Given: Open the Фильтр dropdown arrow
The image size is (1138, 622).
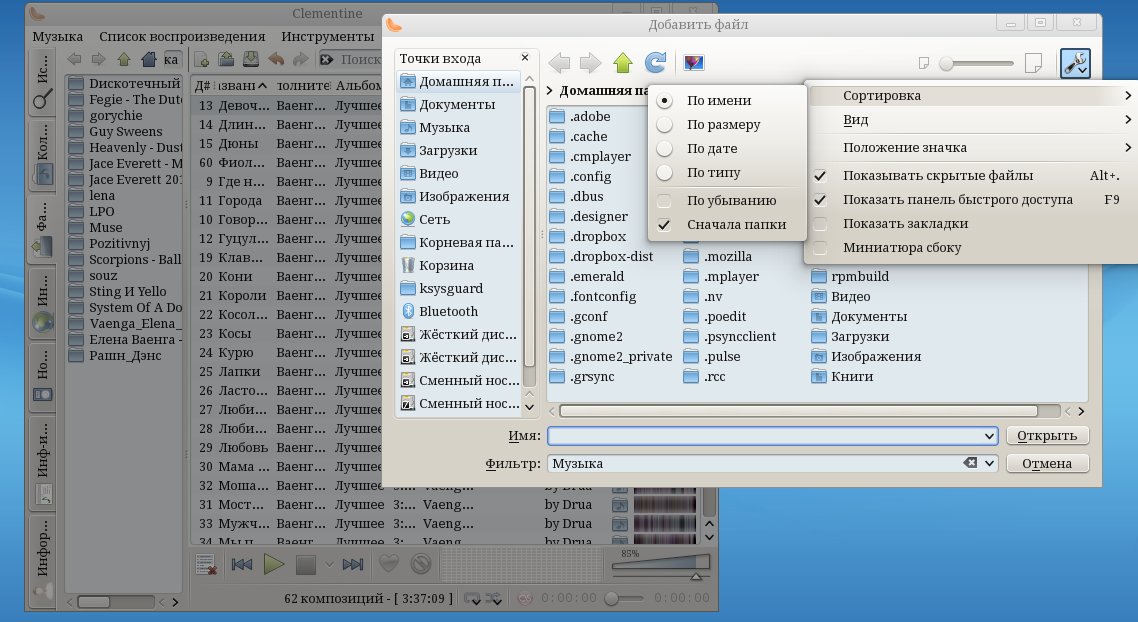Looking at the screenshot, I should [990, 463].
